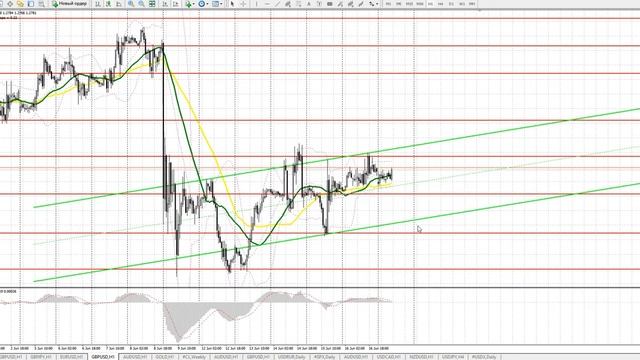Image resolution: width=640 pixels, height=360 pixels.
Task: Open the #SPX,Daily chart tab
Action: (x=324, y=357)
